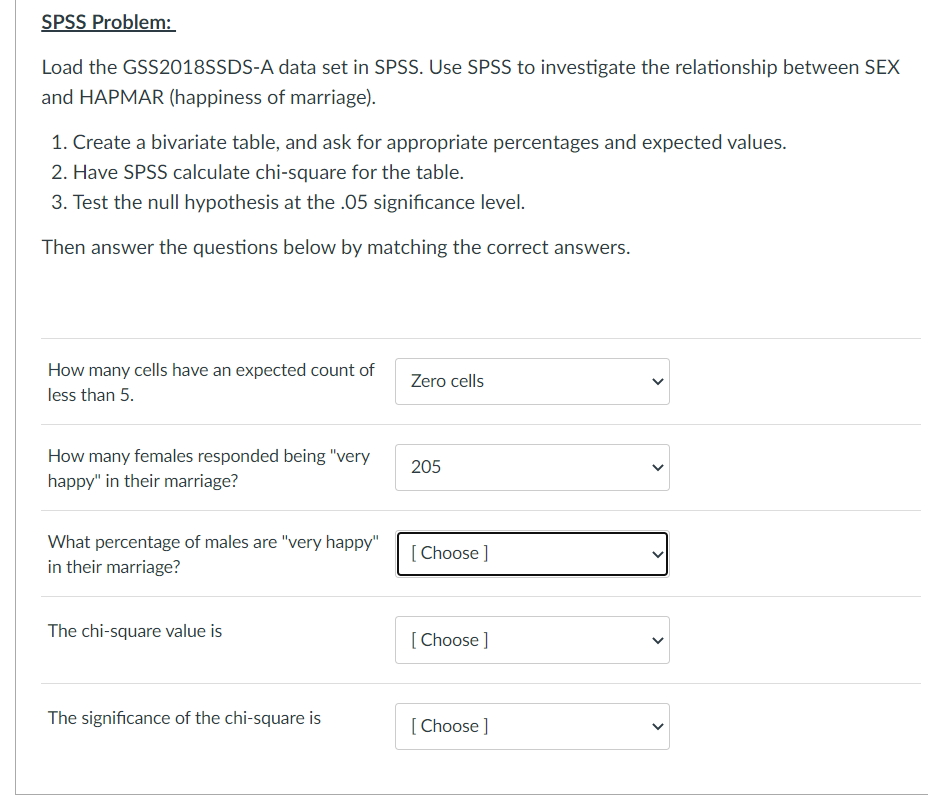The width and height of the screenshot is (928, 795).
Task: Click the males 'very happy' percentage question
Action: (x=212, y=553)
